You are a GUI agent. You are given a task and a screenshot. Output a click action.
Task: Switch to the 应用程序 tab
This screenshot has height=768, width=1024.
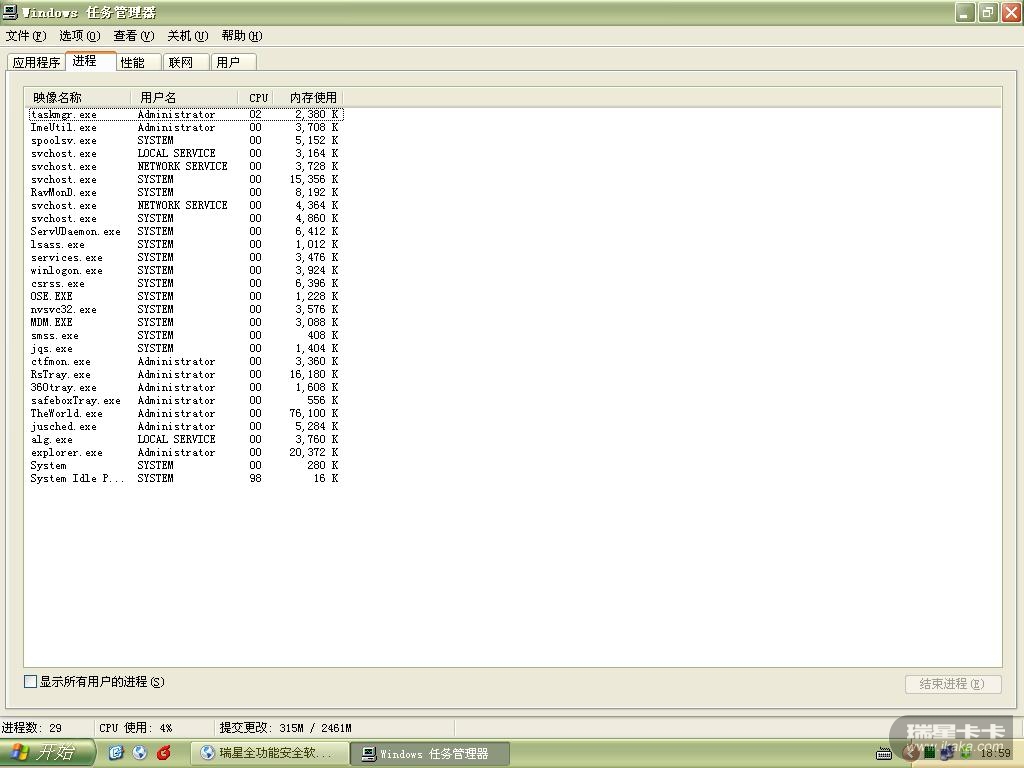[x=37, y=62]
